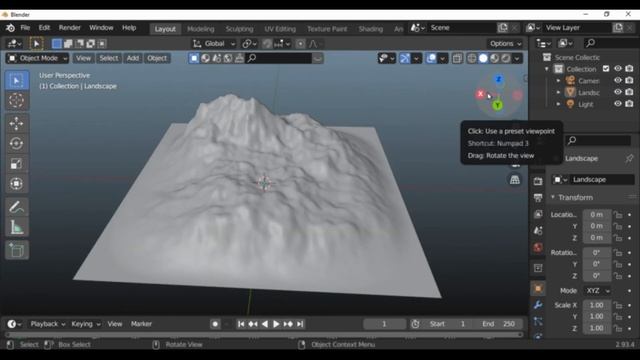Open the timeline Marker menu
The width and height of the screenshot is (640, 360).
tap(141, 324)
